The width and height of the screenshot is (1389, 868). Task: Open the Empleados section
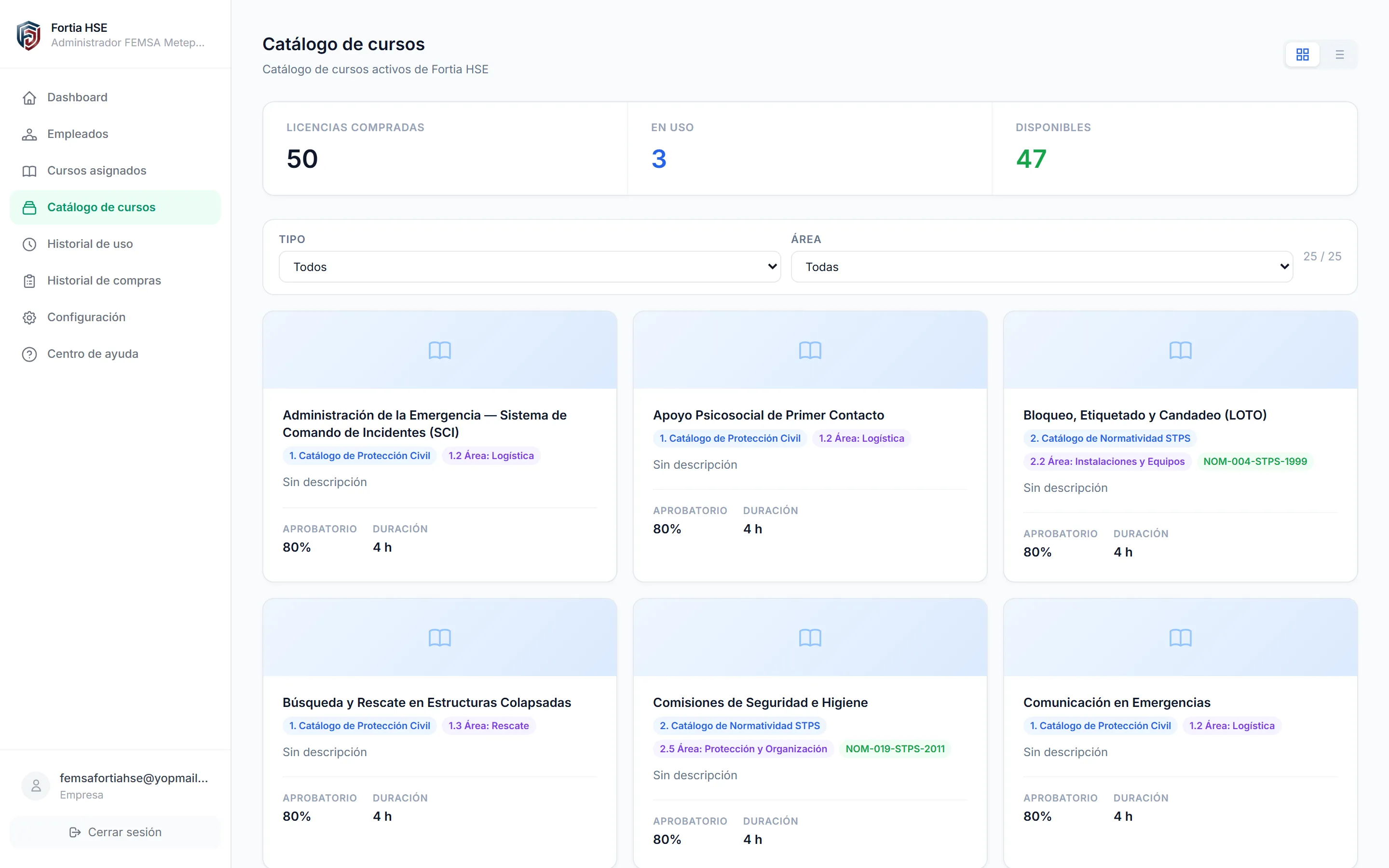[x=115, y=135]
